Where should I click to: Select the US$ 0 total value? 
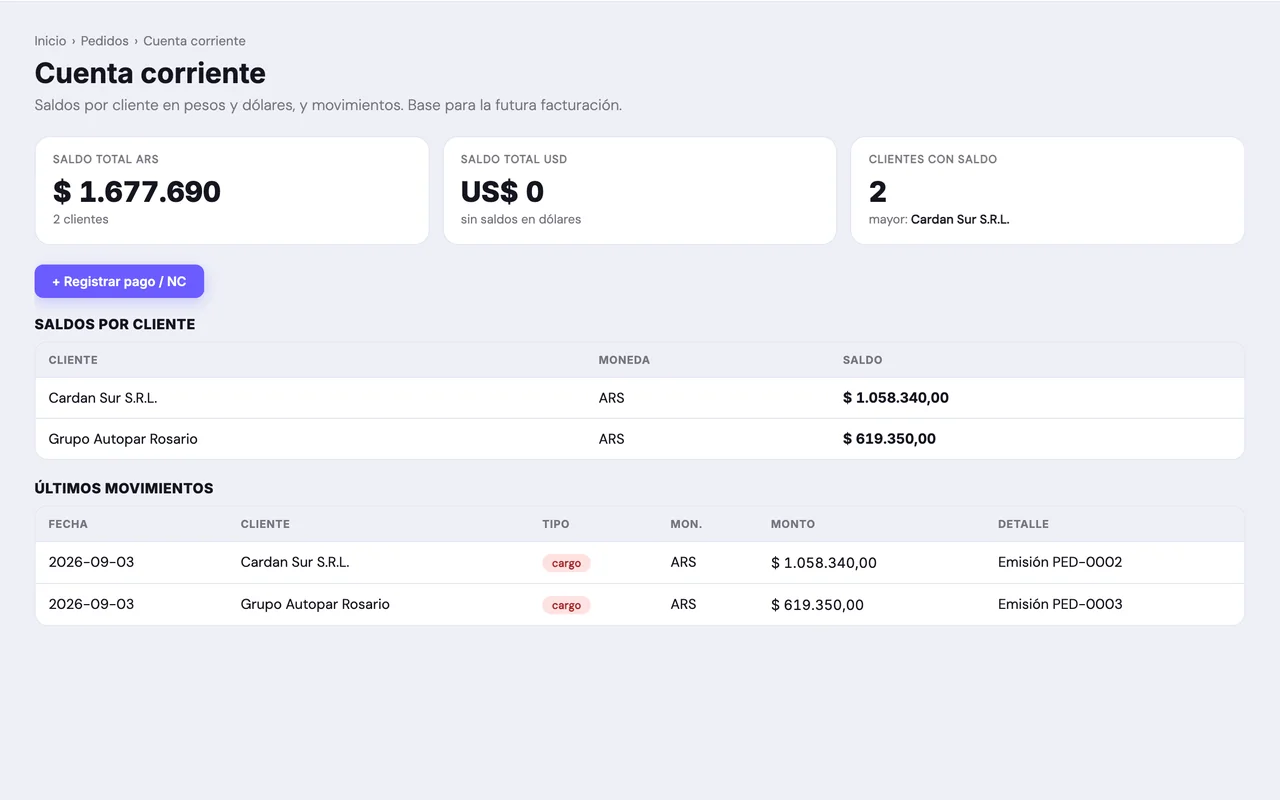point(502,191)
